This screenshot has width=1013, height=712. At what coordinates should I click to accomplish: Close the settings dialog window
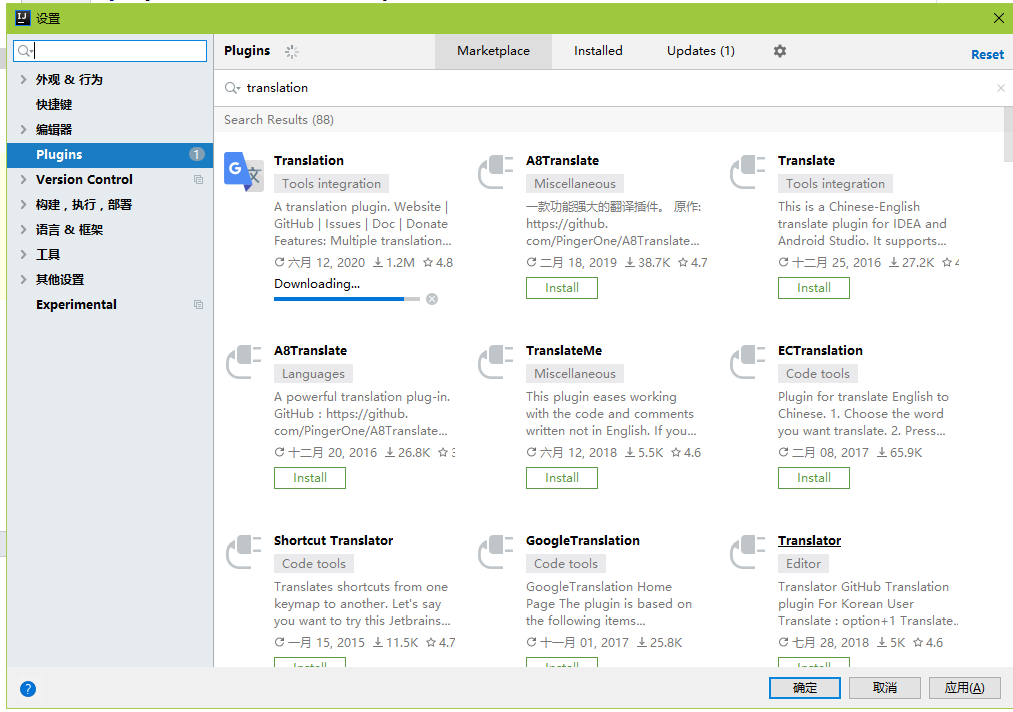[999, 18]
